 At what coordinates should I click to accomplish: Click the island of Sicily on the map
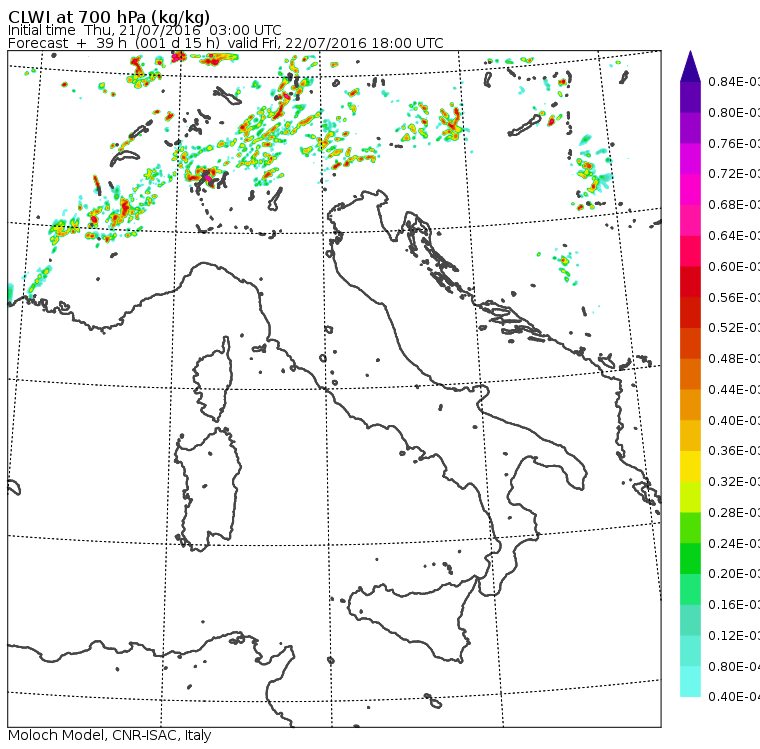coord(412,618)
